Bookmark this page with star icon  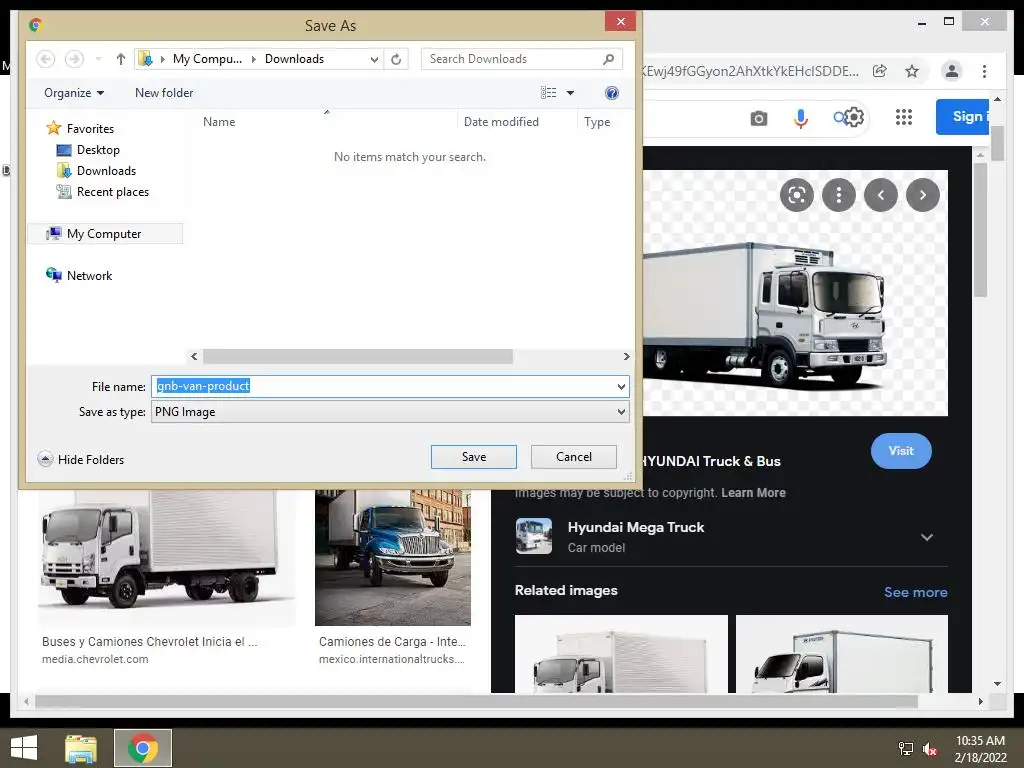[912, 71]
